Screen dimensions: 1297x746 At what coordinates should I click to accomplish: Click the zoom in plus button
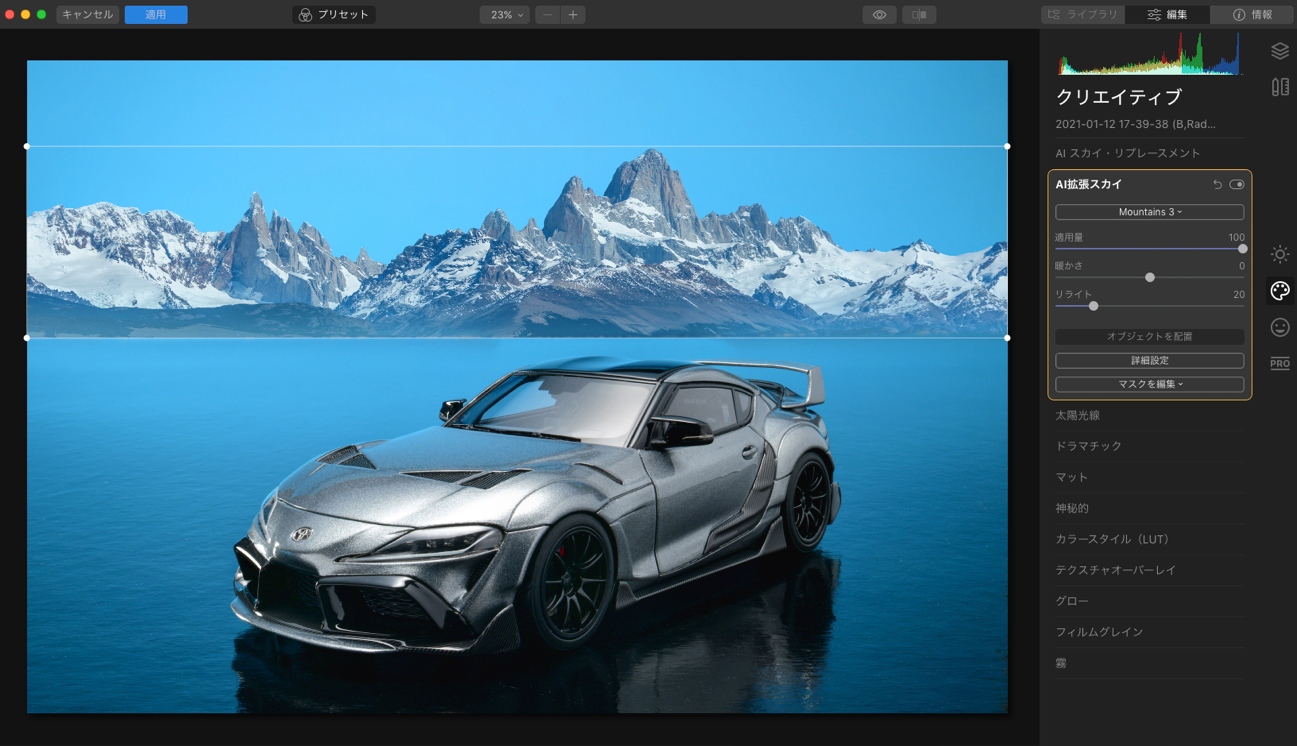[x=573, y=15]
